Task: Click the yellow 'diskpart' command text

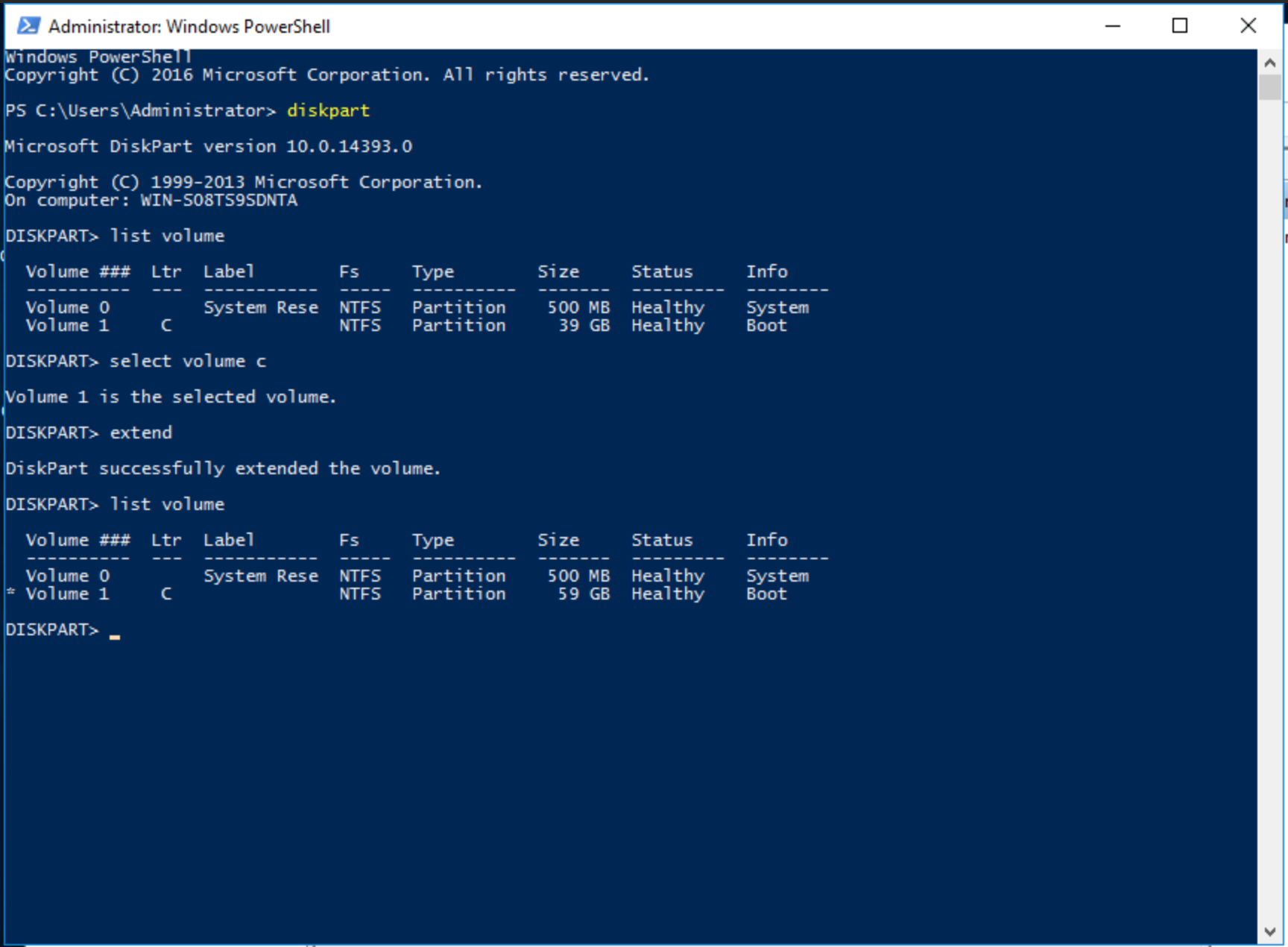Action: tap(328, 110)
